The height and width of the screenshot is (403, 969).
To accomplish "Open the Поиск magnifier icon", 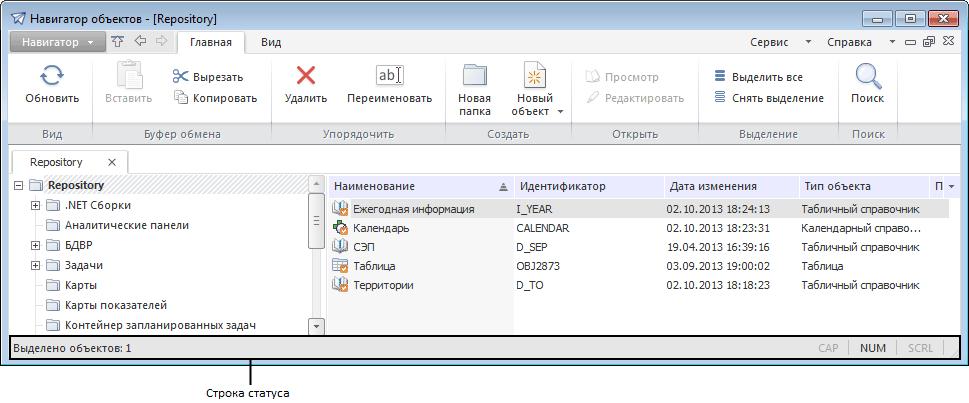I will pos(867,76).
